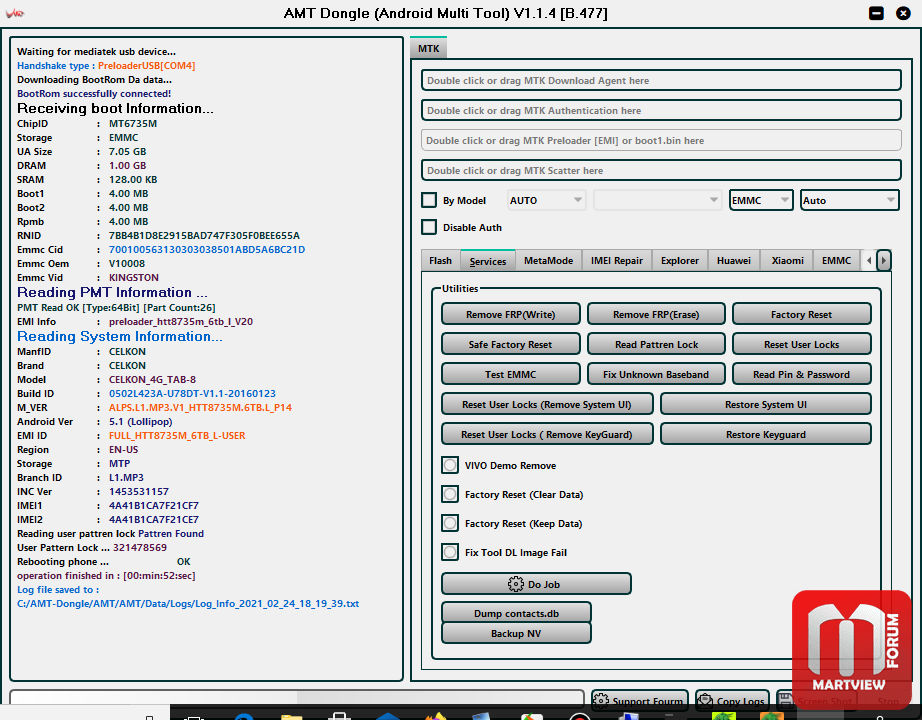Click the IMEI2 value 4A41B1CA7F21CE7
The width and height of the screenshot is (922, 720).
154,519
